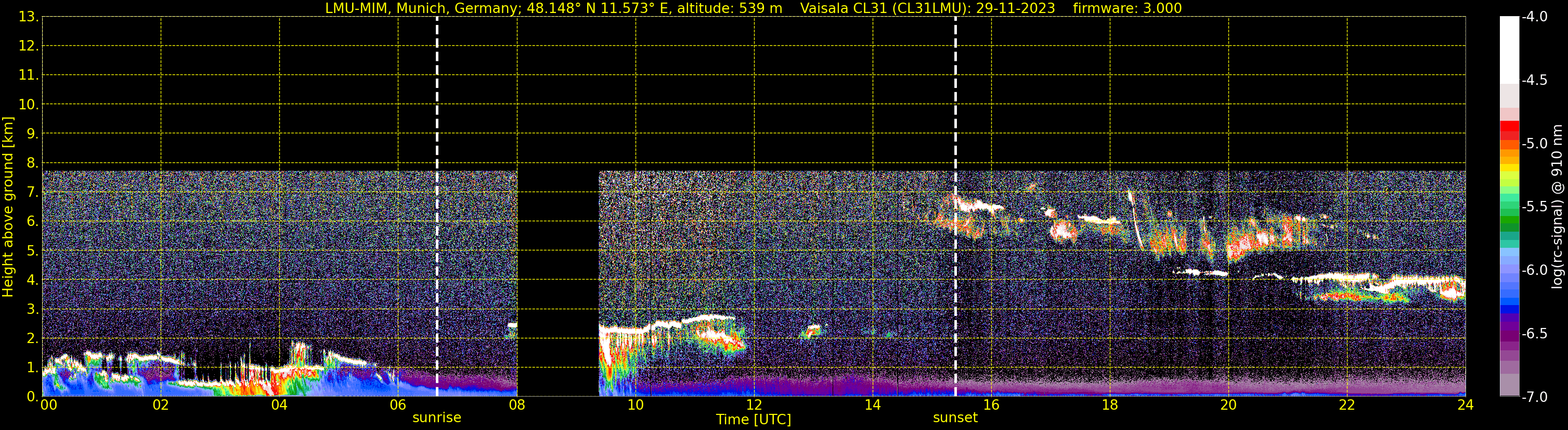Click the '-5.5' colorbar tick label

coord(1534,207)
